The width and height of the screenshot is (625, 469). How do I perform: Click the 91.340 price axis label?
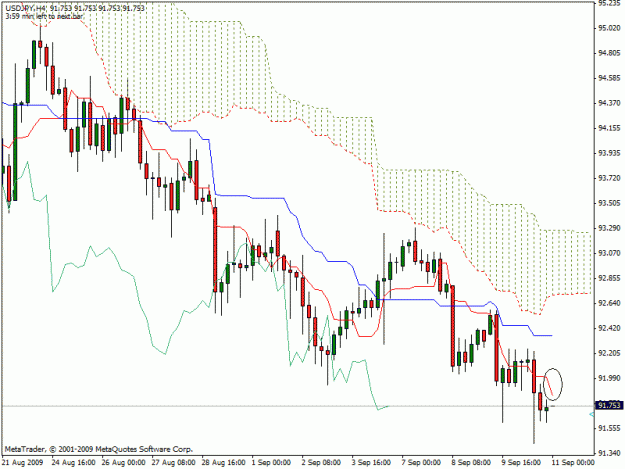609,453
